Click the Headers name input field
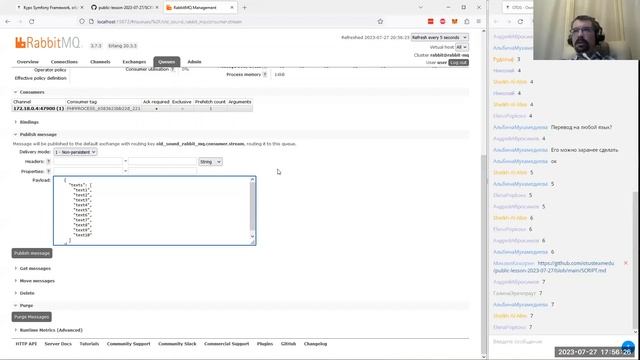 point(88,162)
